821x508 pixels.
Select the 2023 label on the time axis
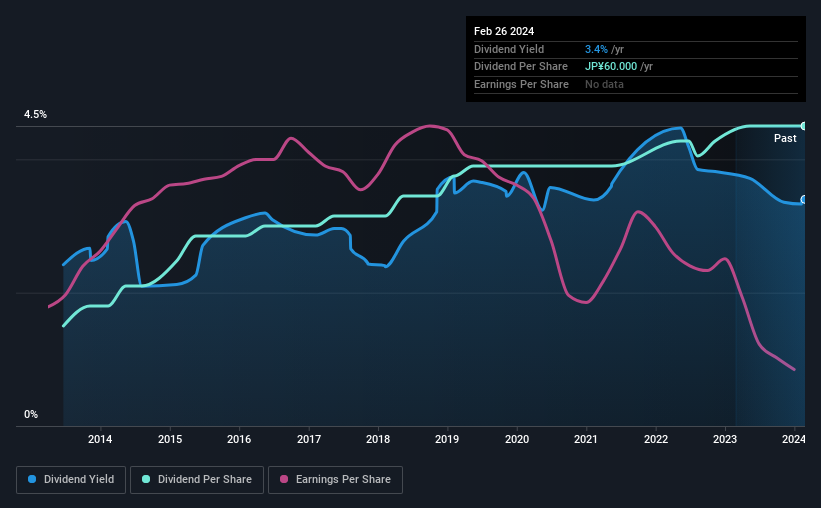click(725, 439)
